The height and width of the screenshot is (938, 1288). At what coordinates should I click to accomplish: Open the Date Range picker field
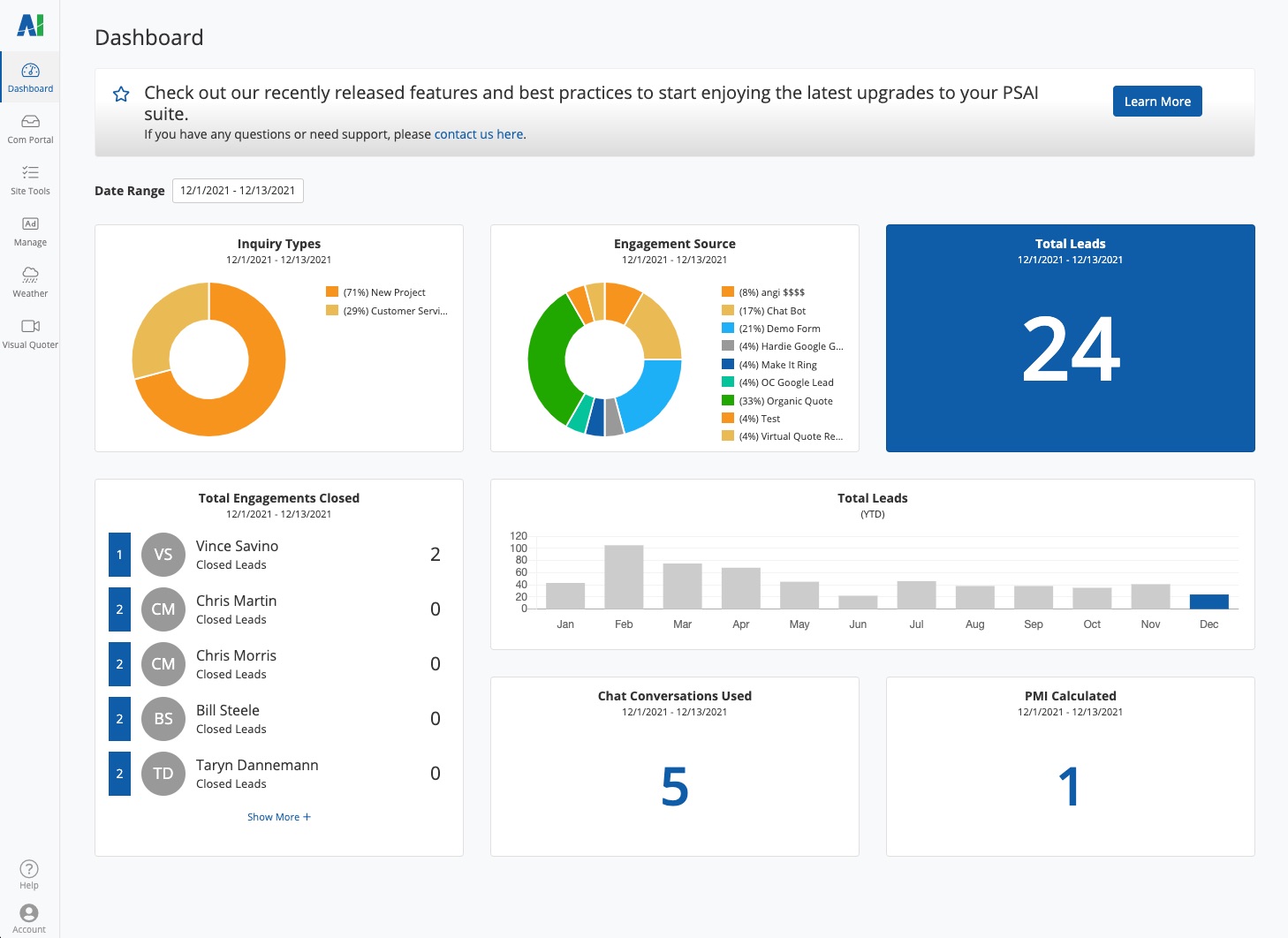coord(238,191)
